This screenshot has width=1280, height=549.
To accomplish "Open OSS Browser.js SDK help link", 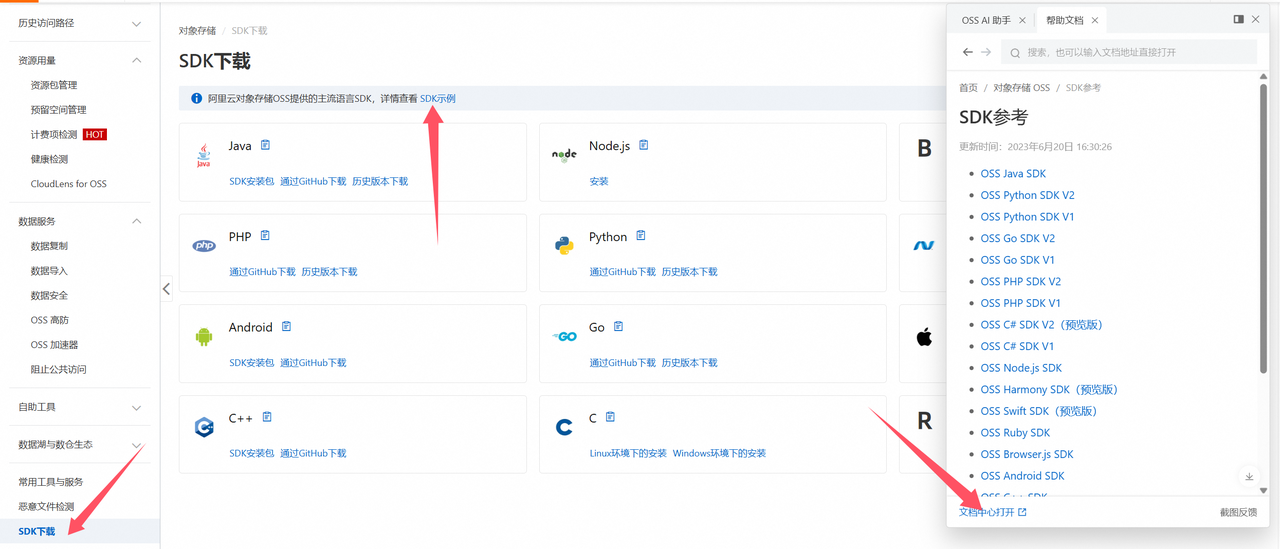I will [1026, 454].
